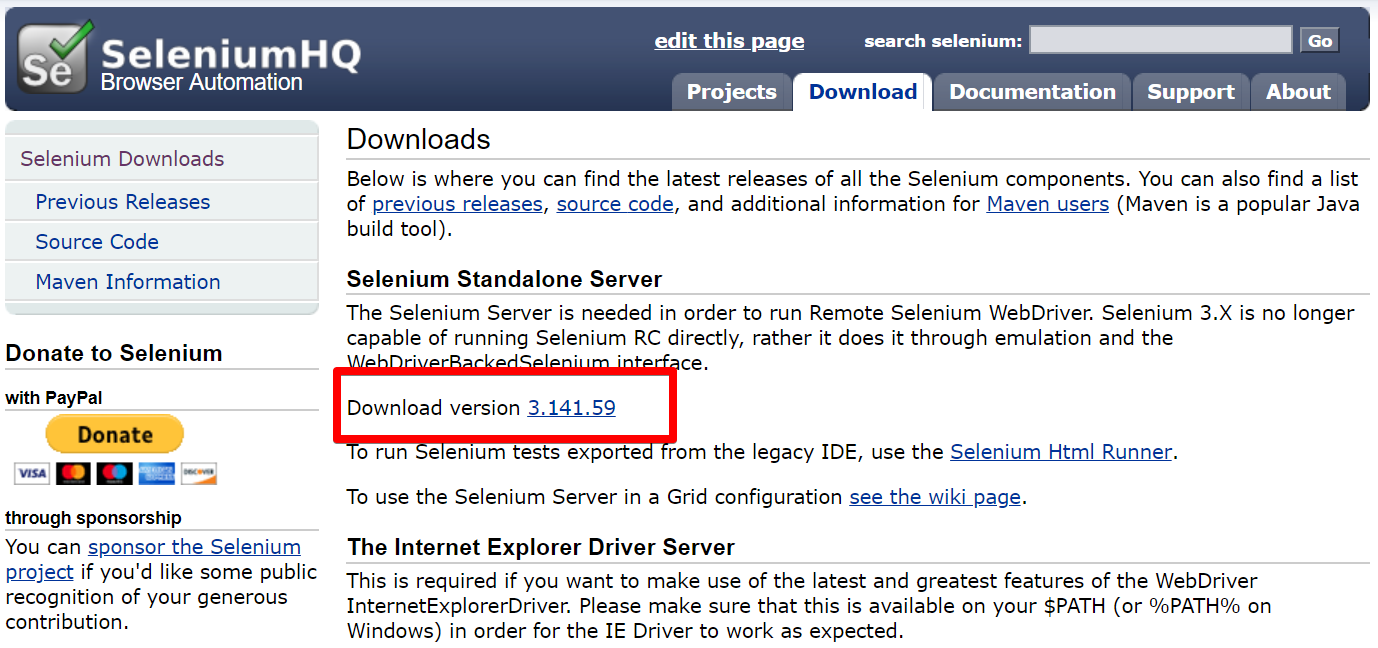Click the SeleniumHQ logo
Viewport: 1378px width, 648px height.
click(185, 57)
